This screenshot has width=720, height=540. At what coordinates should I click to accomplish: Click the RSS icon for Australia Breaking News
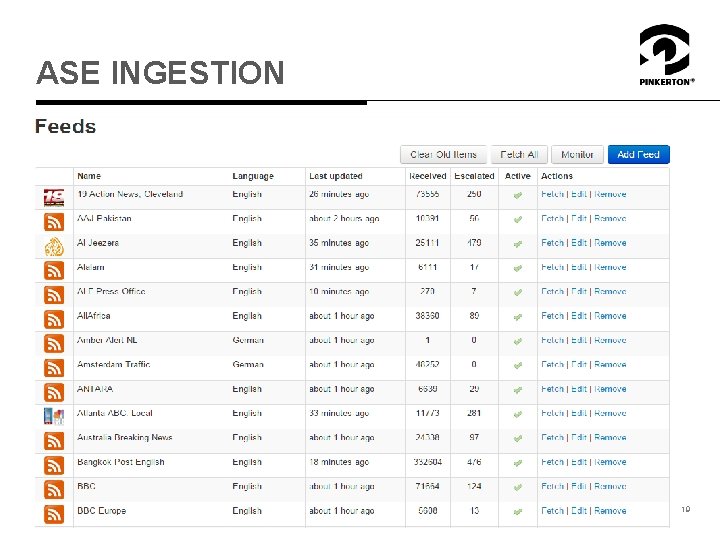coord(54,441)
